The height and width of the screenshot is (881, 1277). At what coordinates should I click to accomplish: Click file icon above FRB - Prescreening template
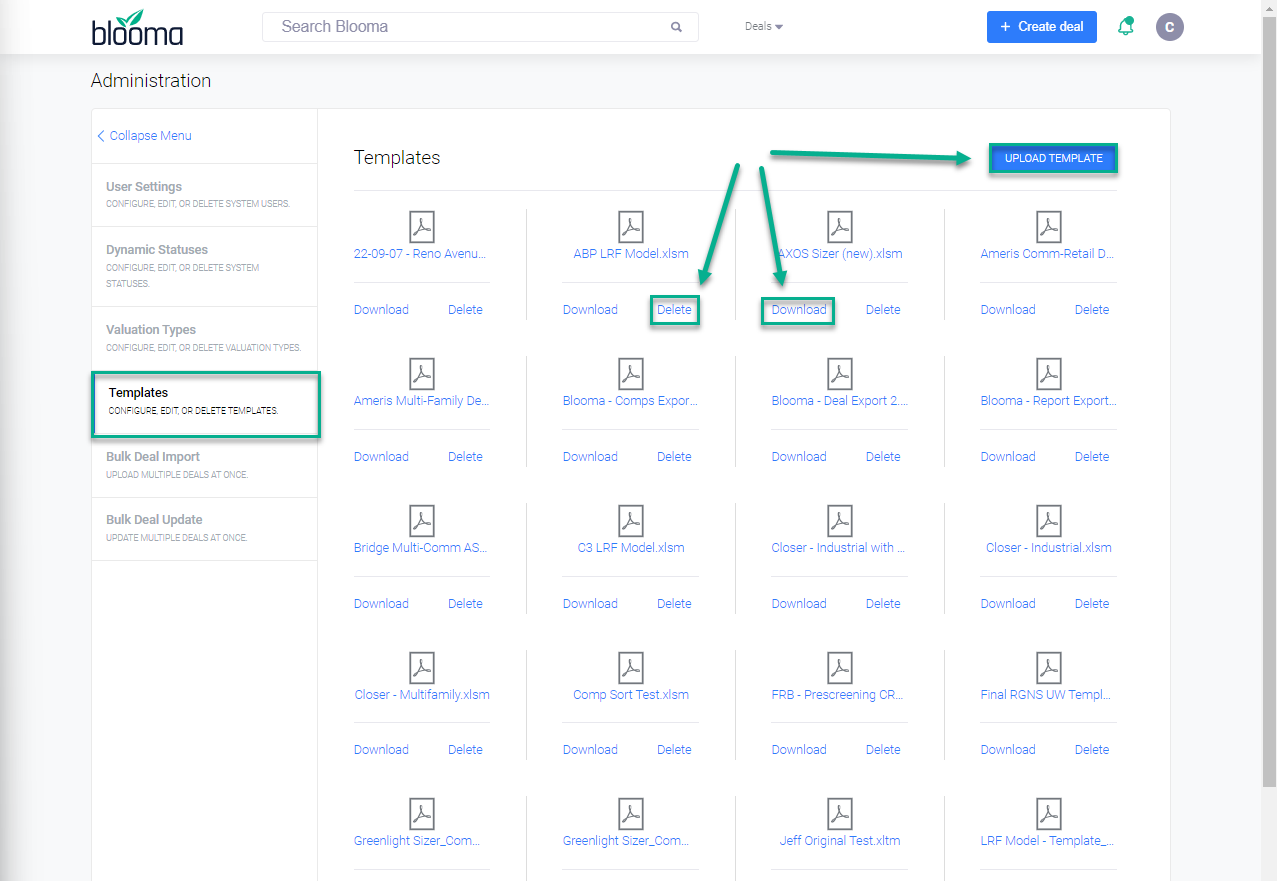pyautogui.click(x=840, y=668)
